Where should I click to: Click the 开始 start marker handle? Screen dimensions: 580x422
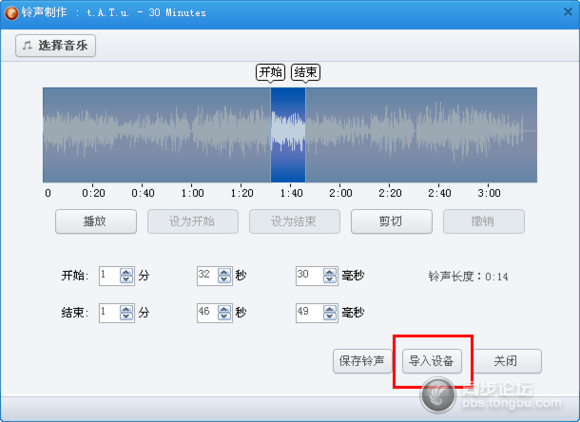coord(270,72)
